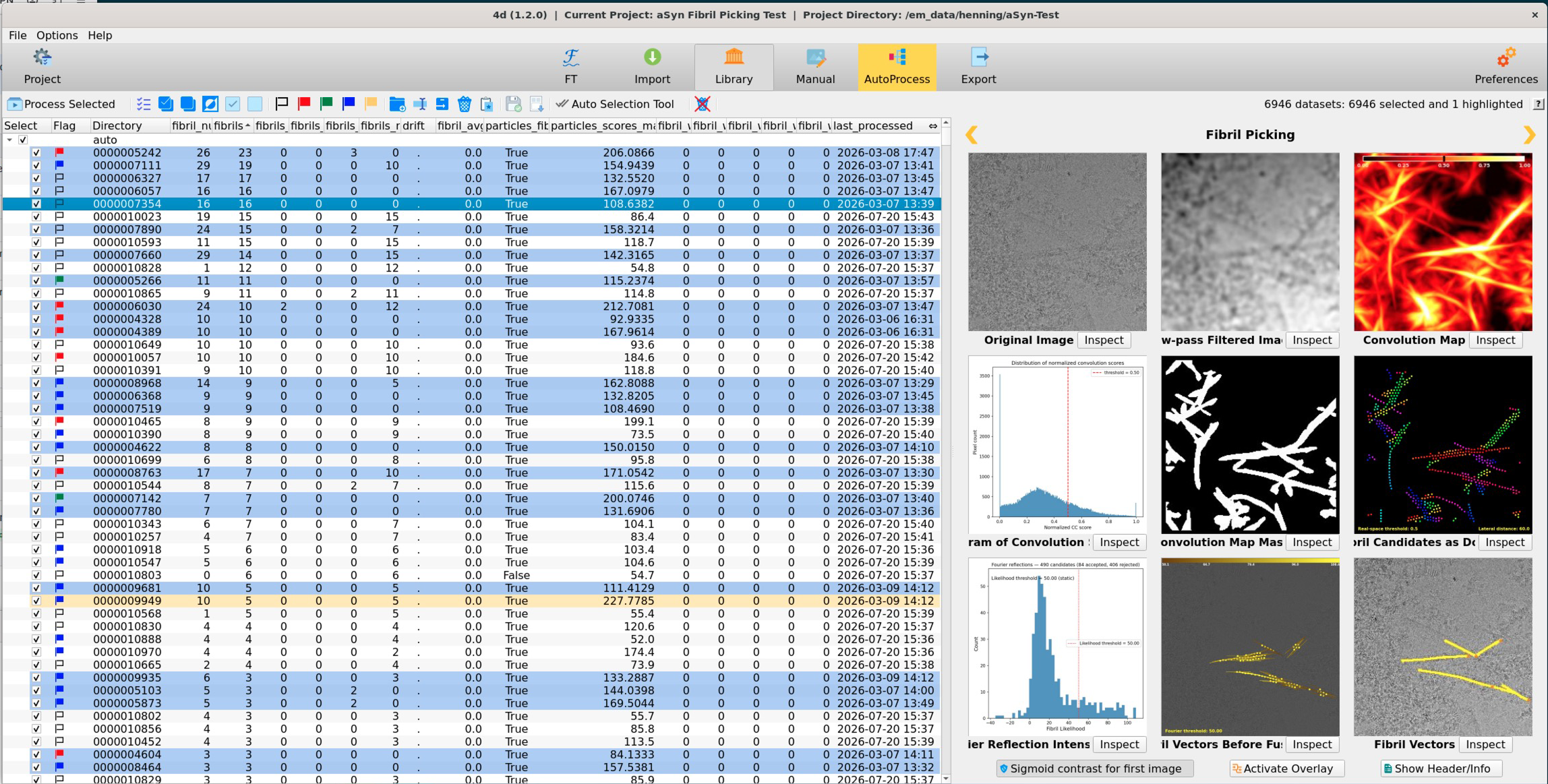This screenshot has height=784, width=1548.
Task: Open the Original Image thumbnail
Action: [1057, 241]
